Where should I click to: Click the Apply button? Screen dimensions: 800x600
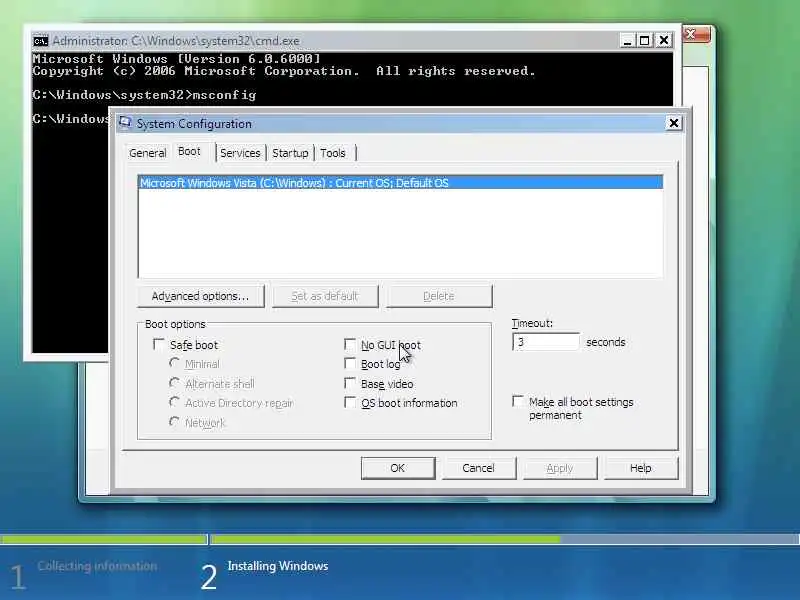tap(560, 468)
